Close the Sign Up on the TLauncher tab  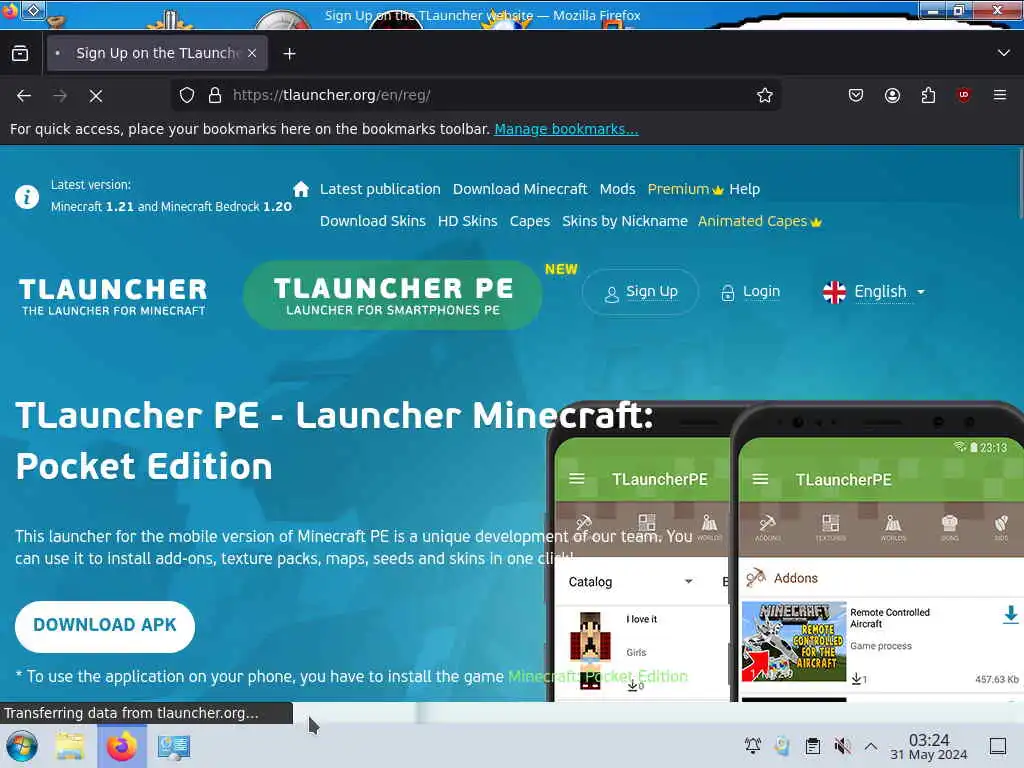pos(252,53)
